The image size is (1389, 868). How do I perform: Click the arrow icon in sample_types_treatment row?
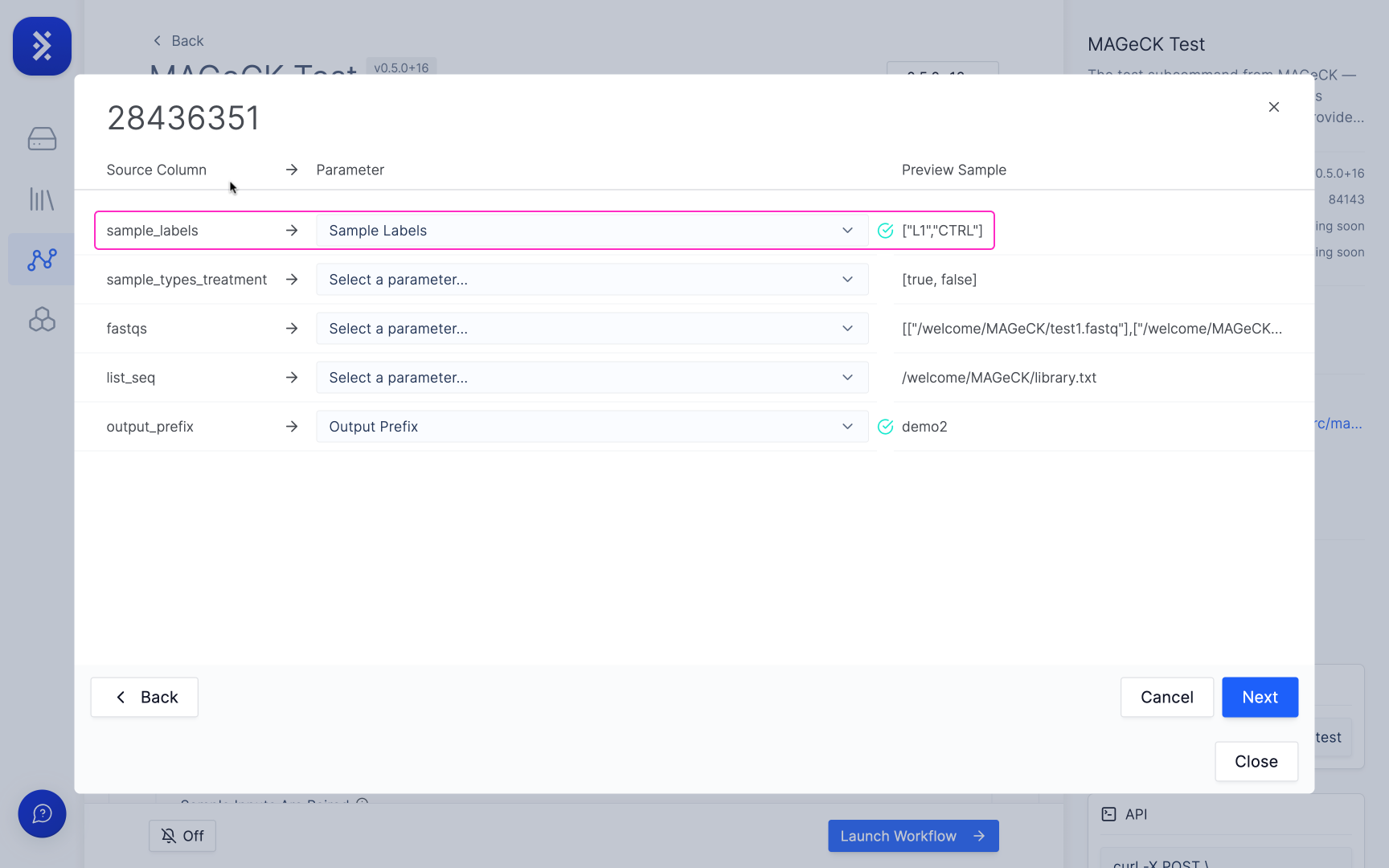coord(292,280)
